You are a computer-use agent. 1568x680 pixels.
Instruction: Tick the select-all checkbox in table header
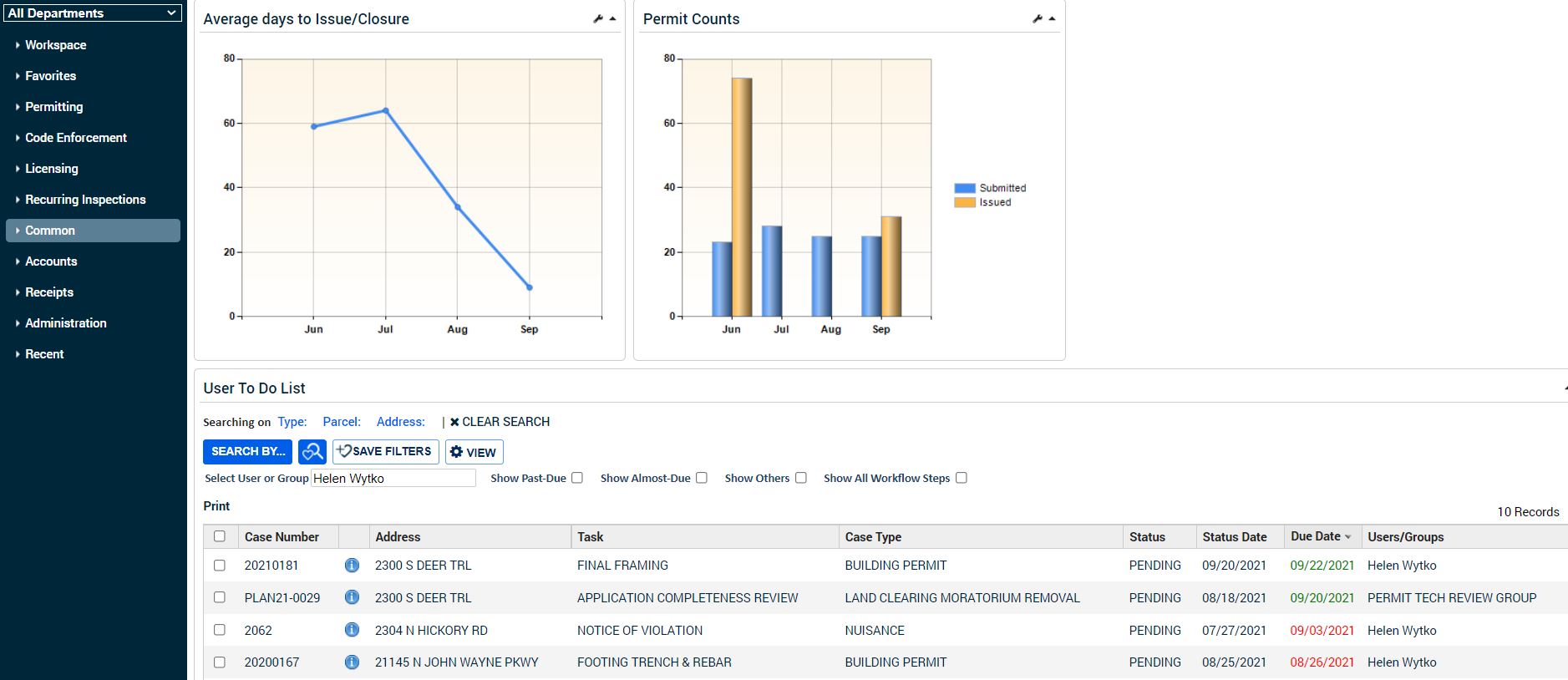click(x=220, y=536)
